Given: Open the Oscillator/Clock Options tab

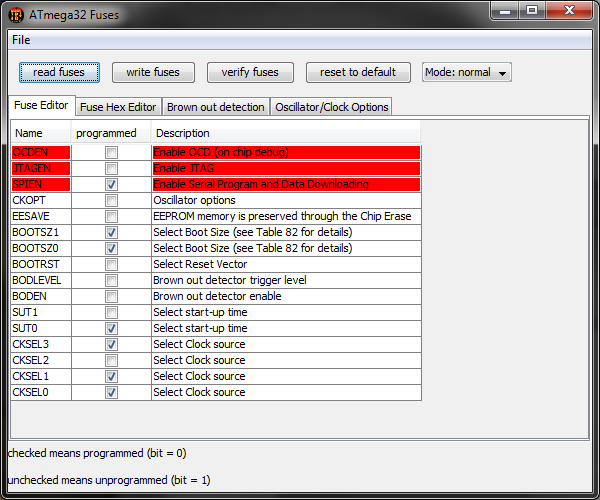Looking at the screenshot, I should (332, 107).
